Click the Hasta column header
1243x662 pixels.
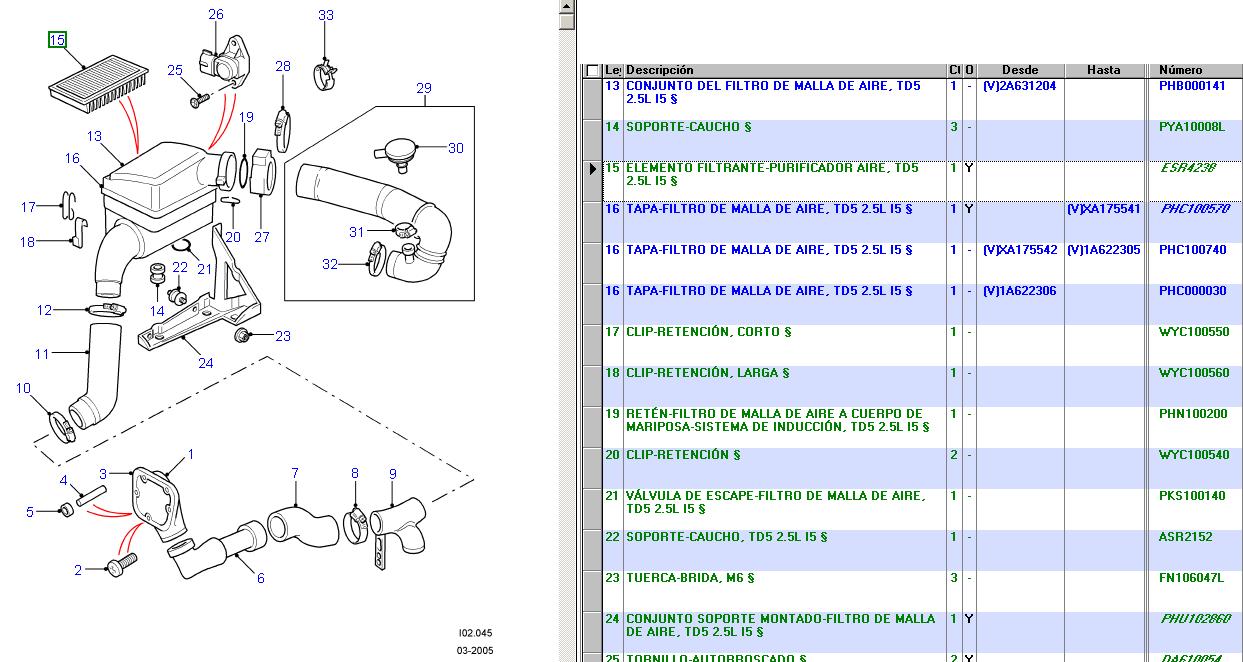click(1103, 70)
